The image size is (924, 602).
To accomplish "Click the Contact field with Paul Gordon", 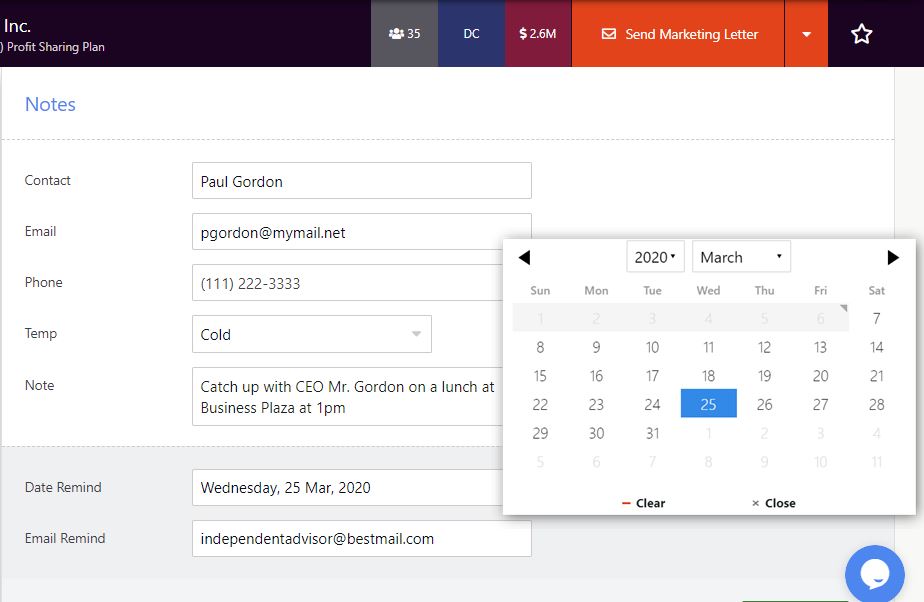I will point(361,181).
